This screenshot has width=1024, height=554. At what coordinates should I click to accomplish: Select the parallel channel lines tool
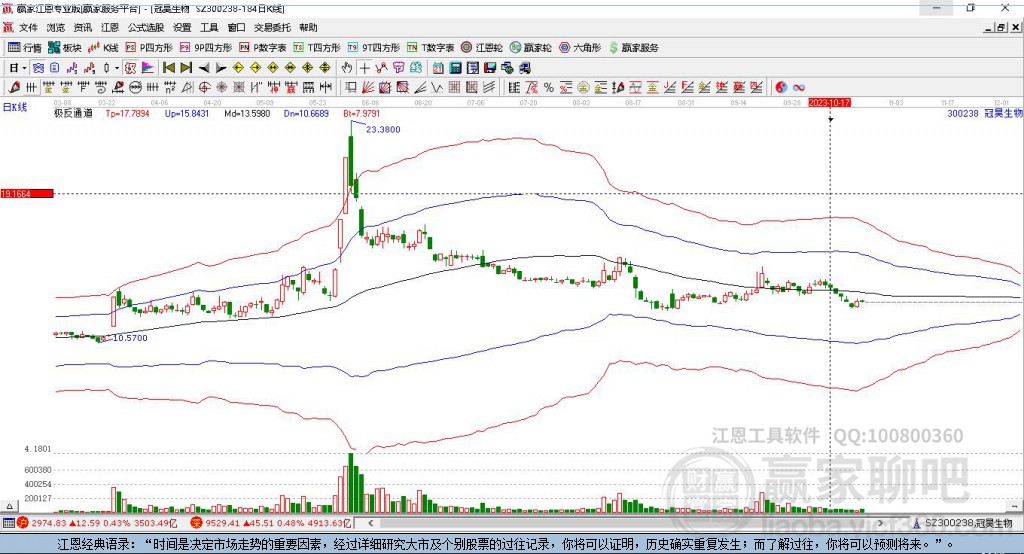click(489, 87)
